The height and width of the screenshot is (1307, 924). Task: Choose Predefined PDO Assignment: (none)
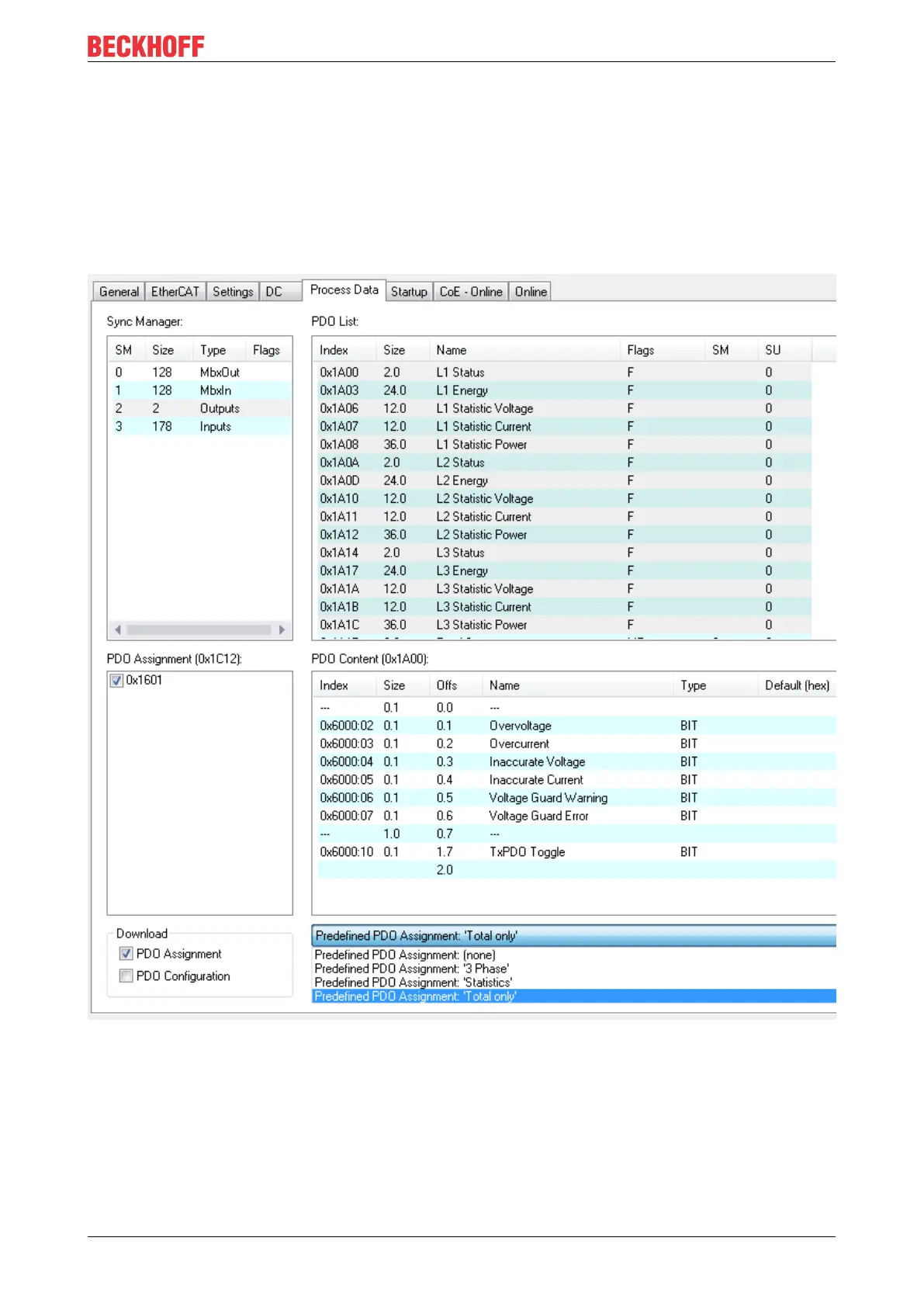(573, 955)
